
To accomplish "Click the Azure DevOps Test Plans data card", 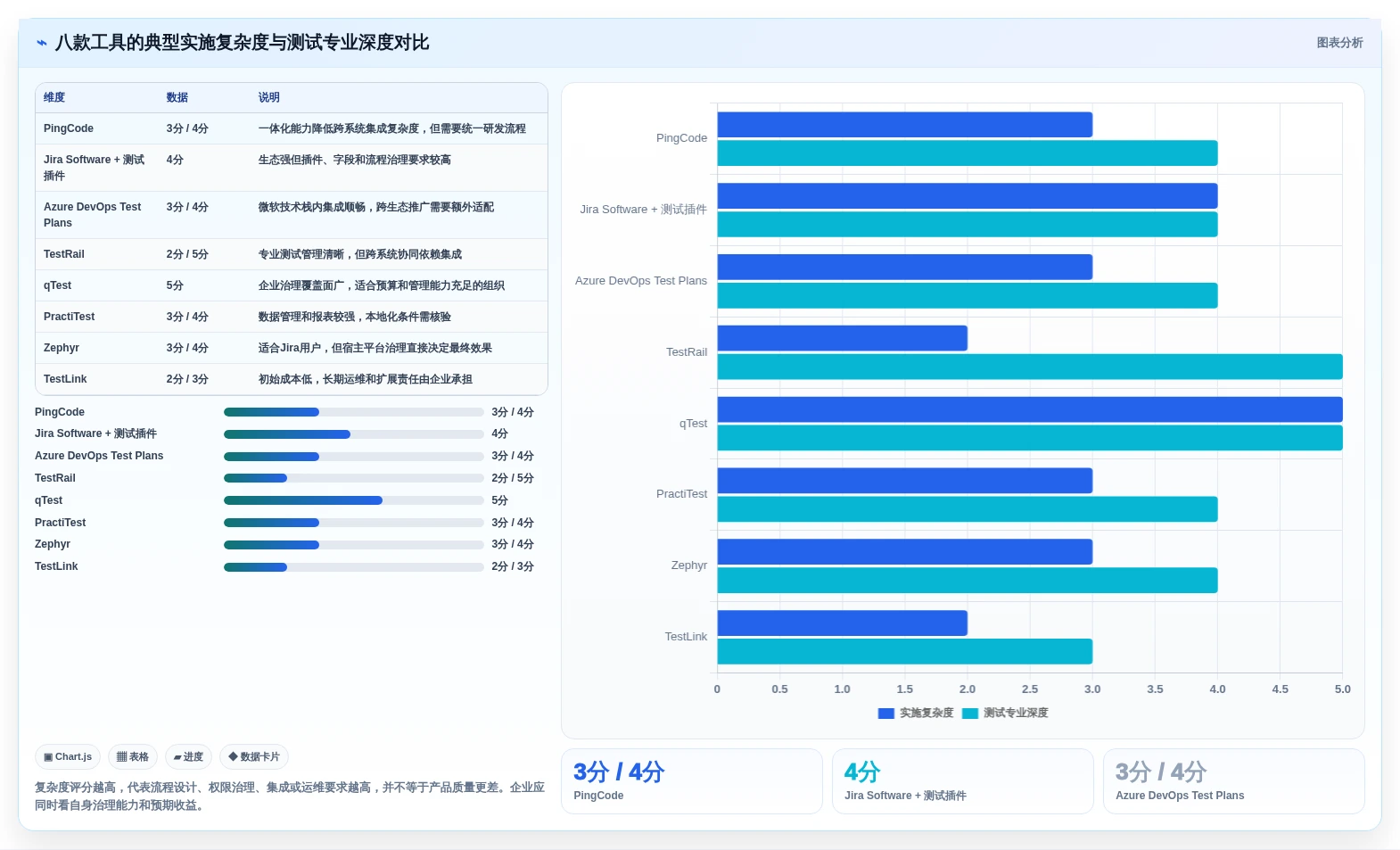I will (1234, 781).
